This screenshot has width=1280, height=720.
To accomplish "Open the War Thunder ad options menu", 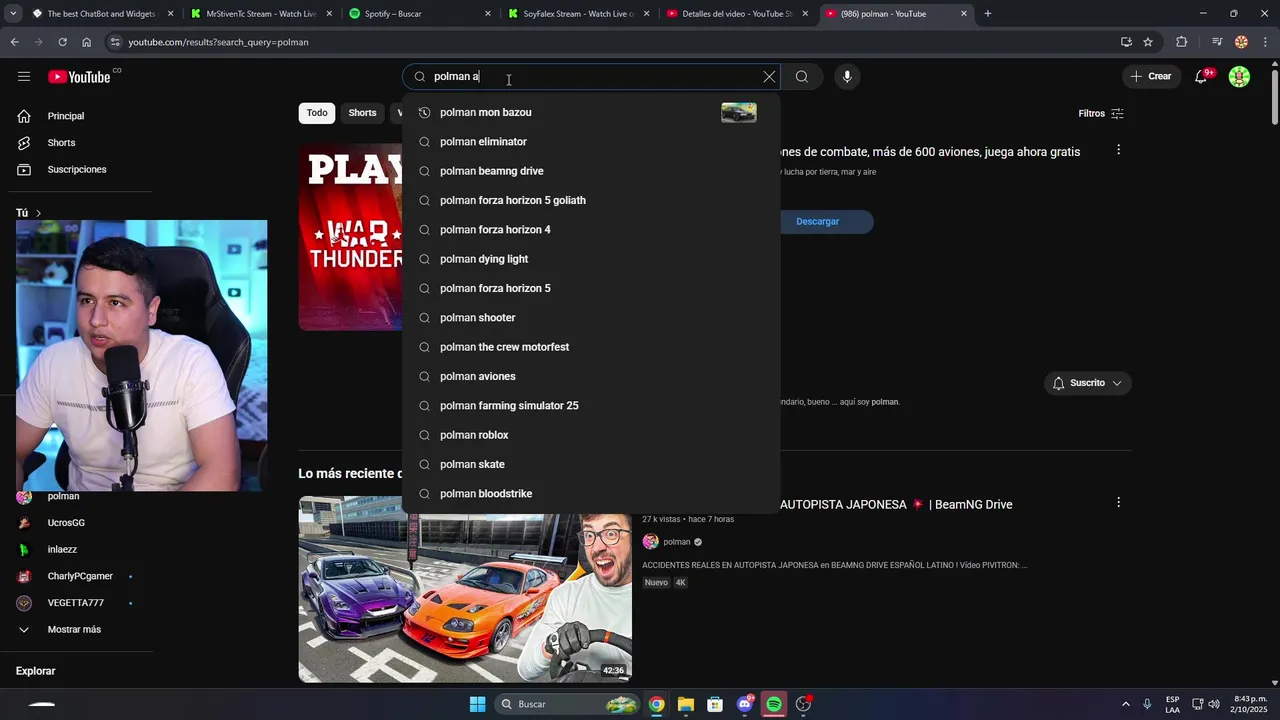I will coord(1118,150).
